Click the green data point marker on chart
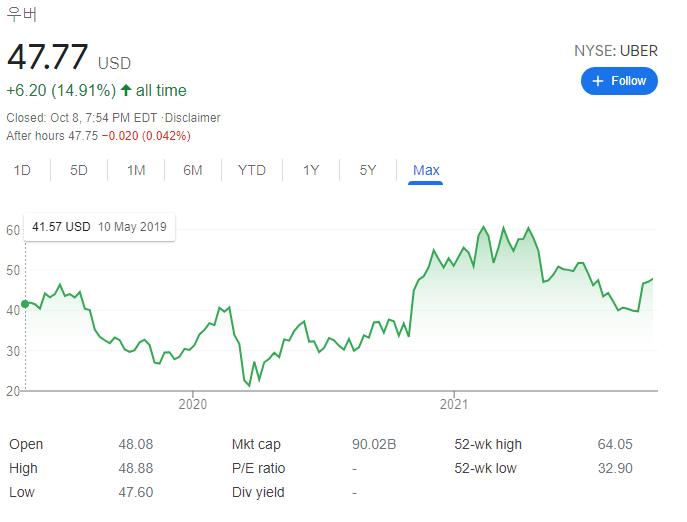 click(25, 304)
